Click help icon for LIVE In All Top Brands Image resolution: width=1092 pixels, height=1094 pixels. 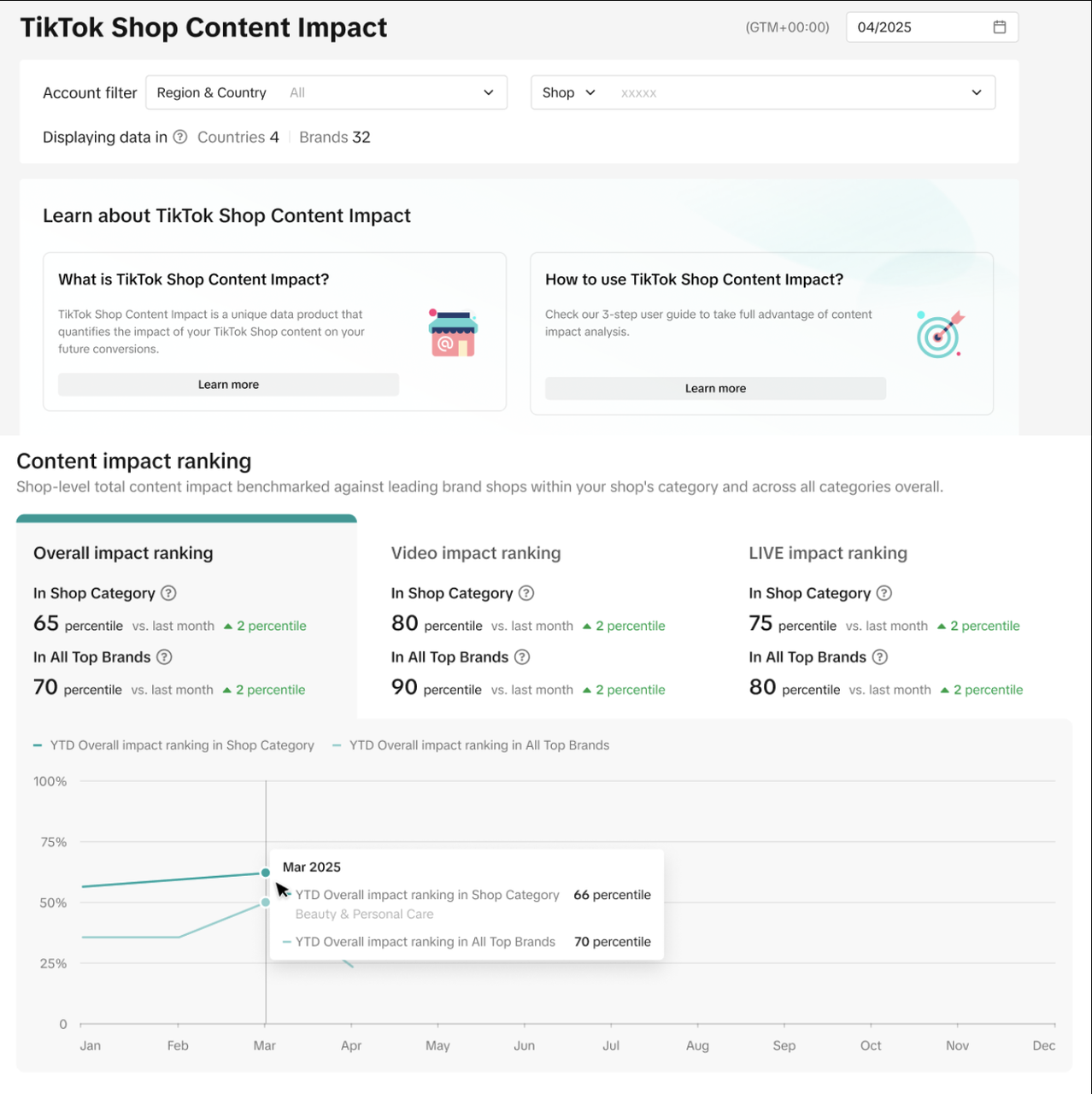(x=880, y=657)
